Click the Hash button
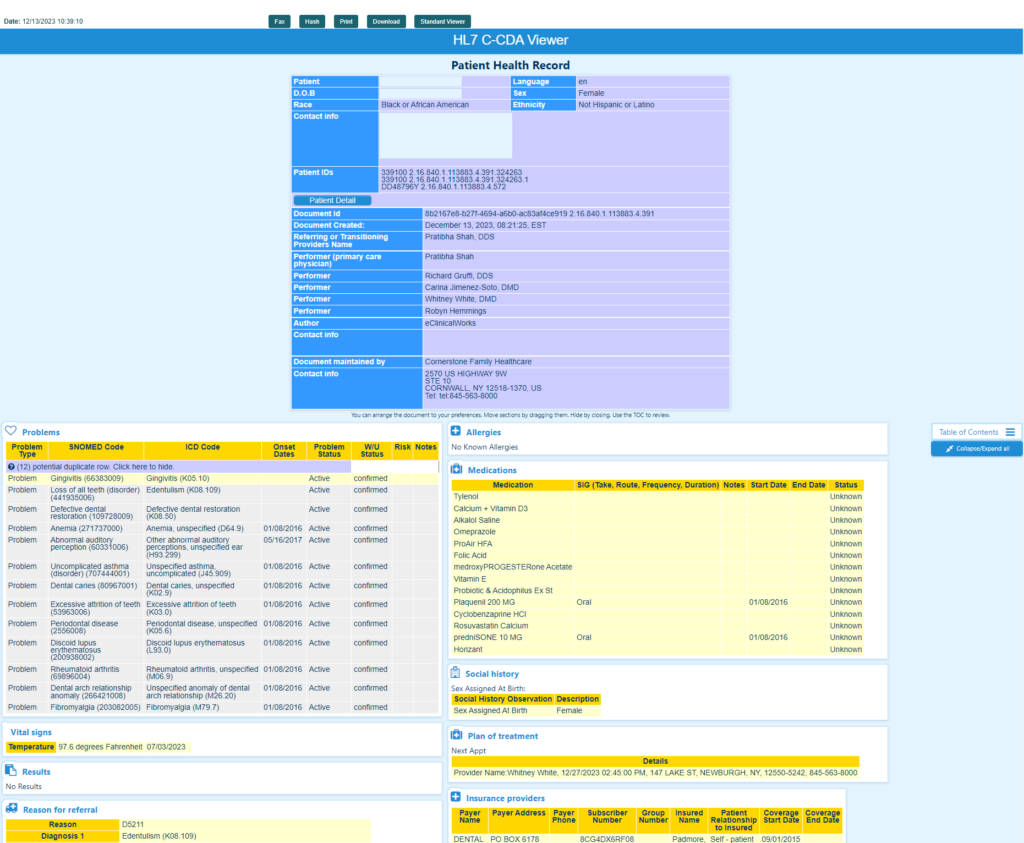The width and height of the screenshot is (1024, 843). 312,21
